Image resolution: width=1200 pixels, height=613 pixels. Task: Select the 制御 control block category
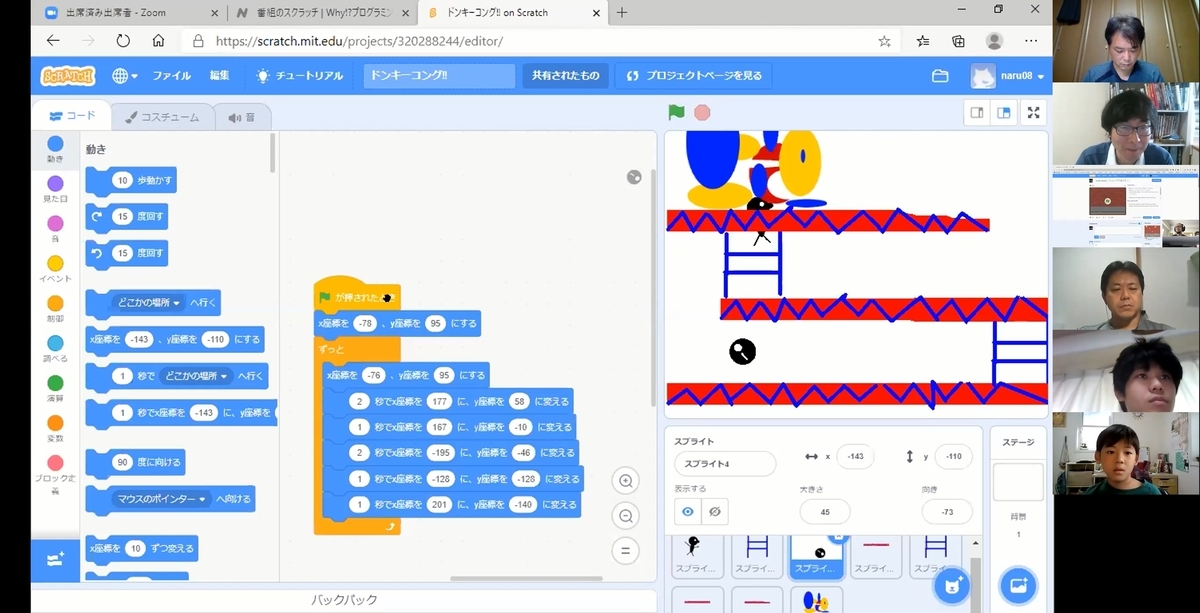[x=55, y=309]
